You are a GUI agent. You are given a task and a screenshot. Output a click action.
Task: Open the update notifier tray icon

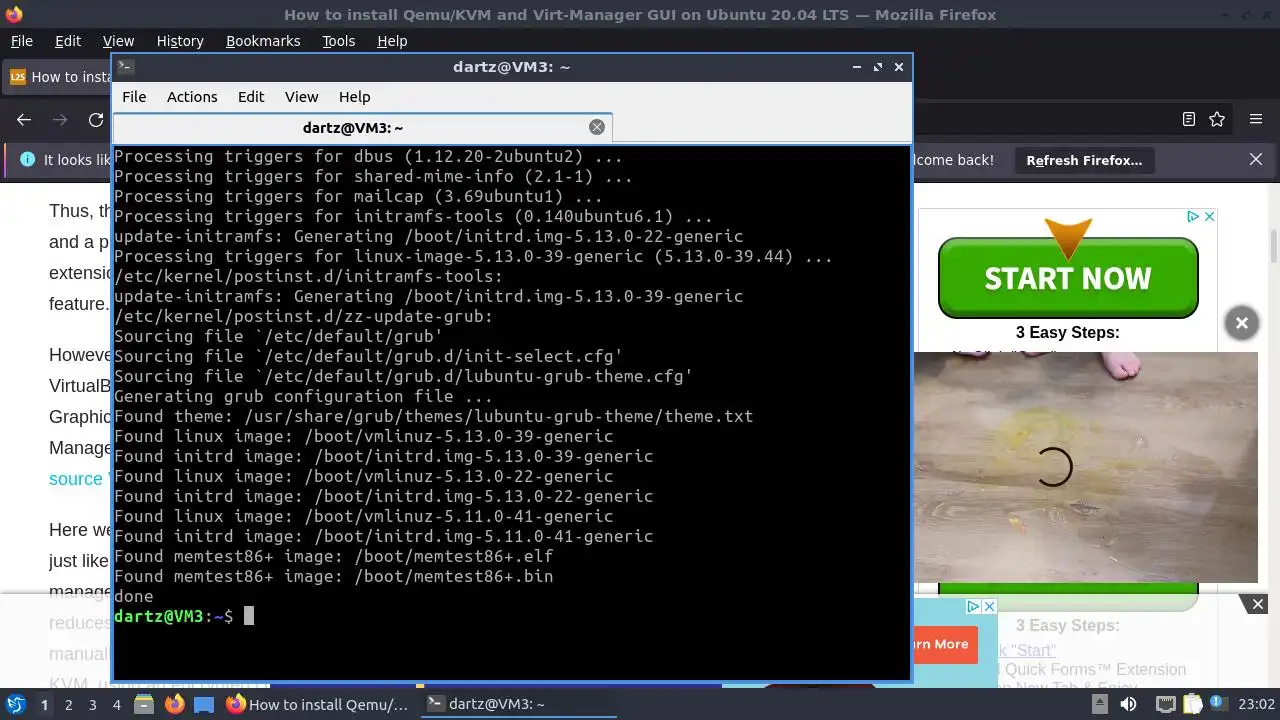click(1218, 704)
